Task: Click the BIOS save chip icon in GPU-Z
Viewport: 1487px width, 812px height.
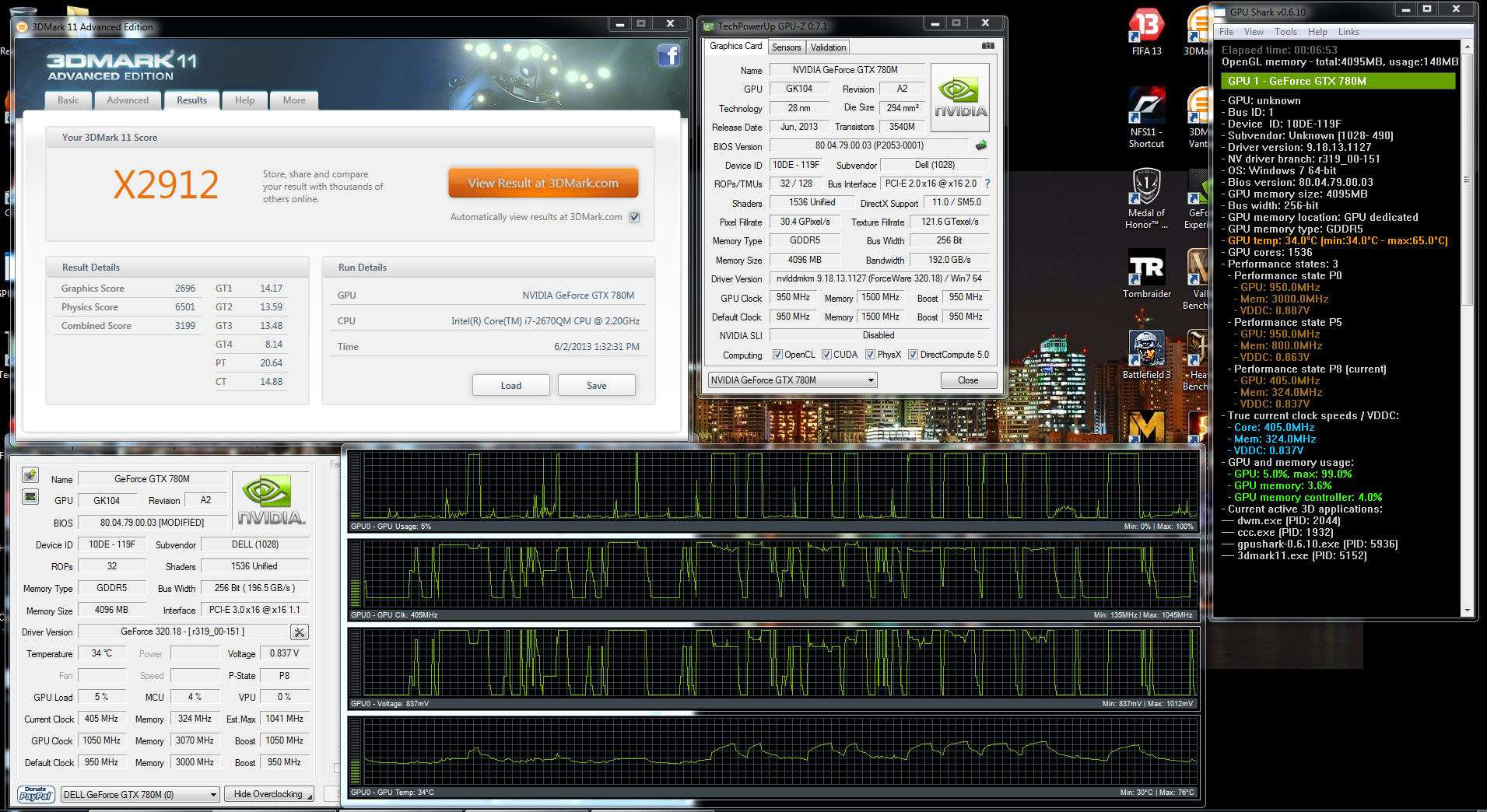Action: 981,145
